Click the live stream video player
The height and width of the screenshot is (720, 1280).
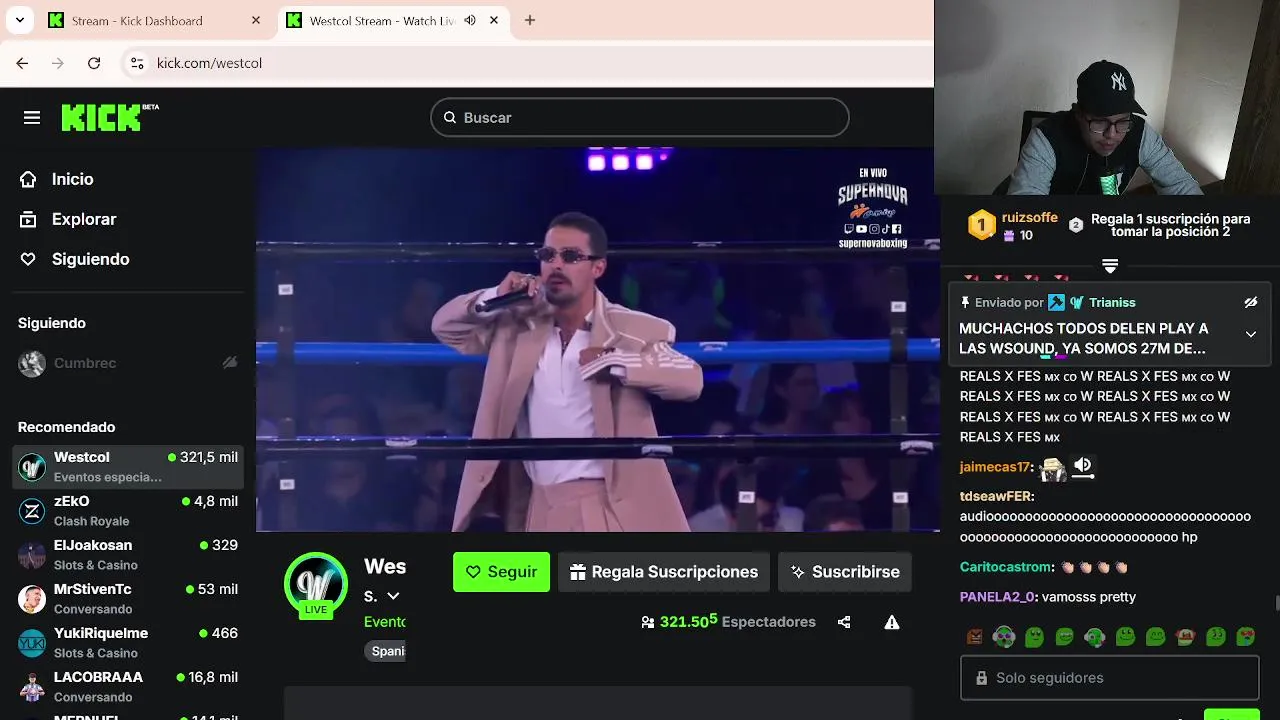pos(597,340)
